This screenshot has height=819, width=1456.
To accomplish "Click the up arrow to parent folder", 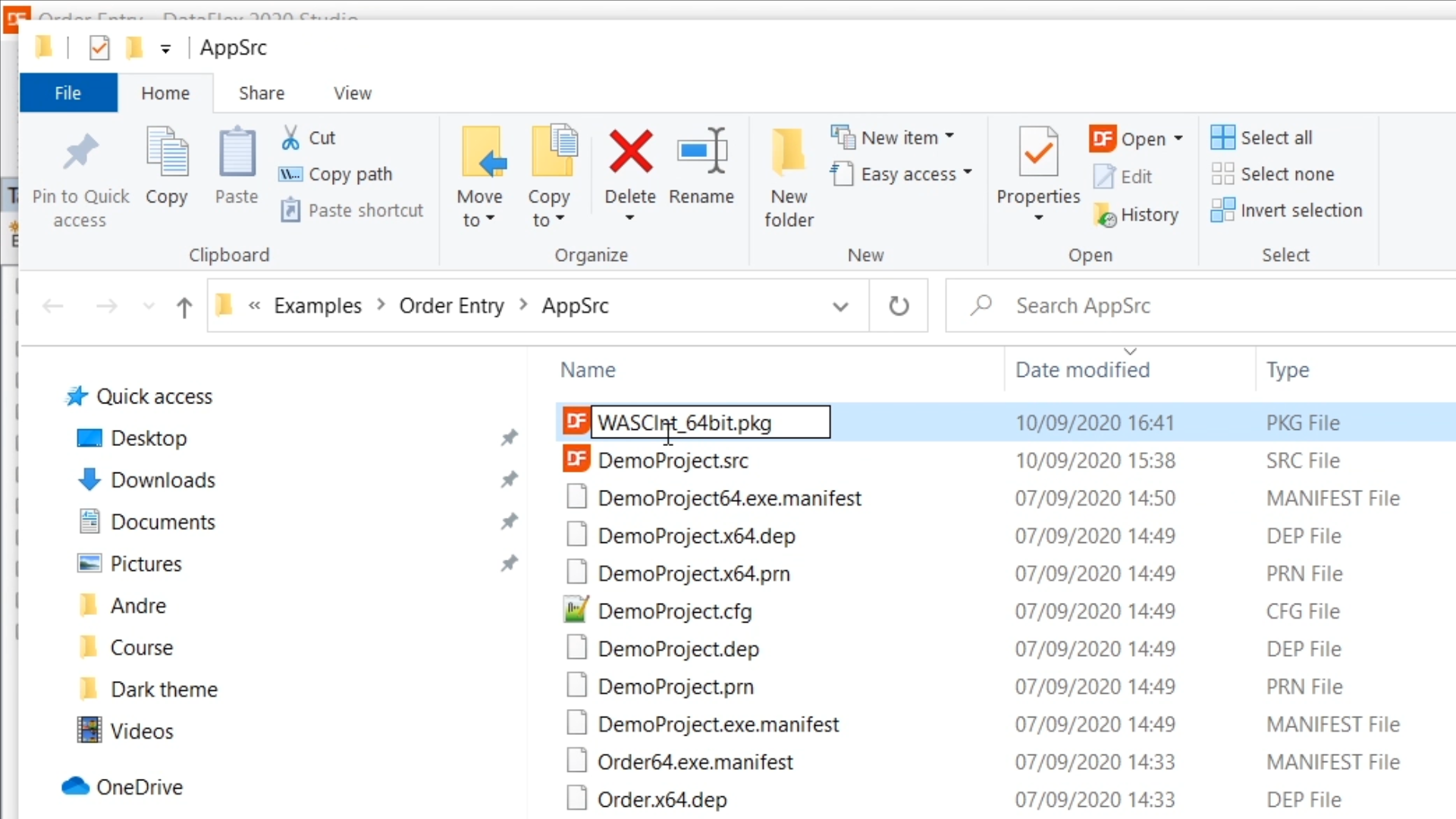I will click(184, 307).
